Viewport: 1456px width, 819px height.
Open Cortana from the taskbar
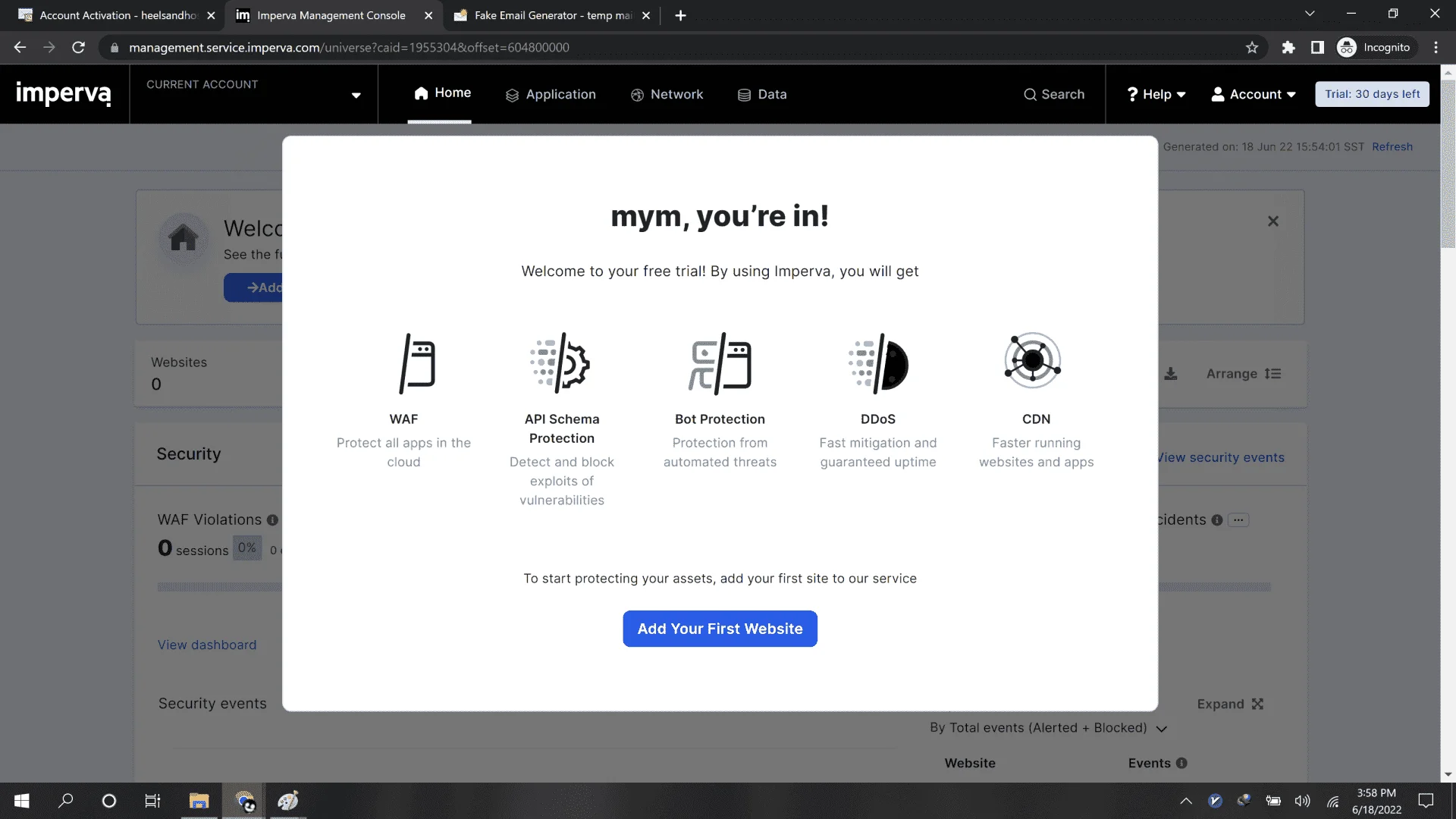(x=109, y=801)
